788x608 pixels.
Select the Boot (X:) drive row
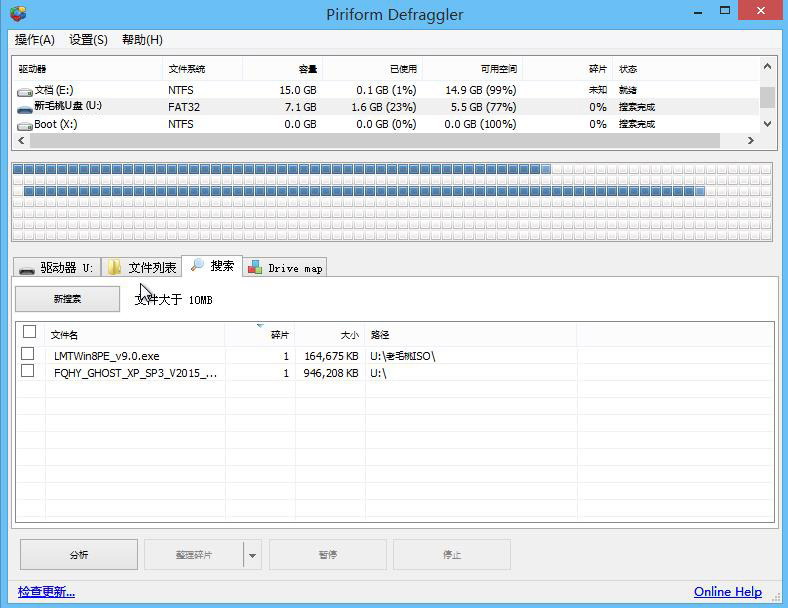point(386,124)
